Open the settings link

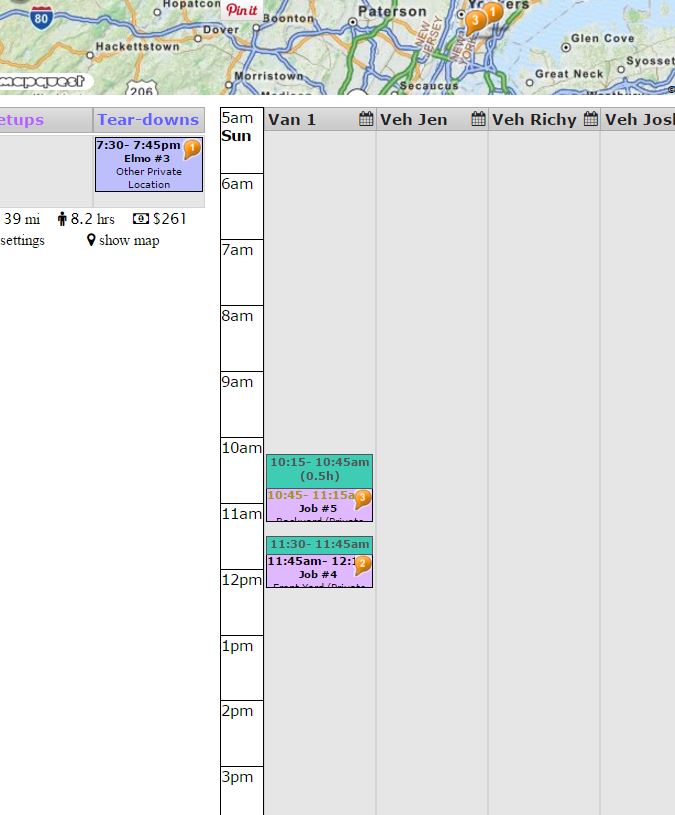(22, 240)
